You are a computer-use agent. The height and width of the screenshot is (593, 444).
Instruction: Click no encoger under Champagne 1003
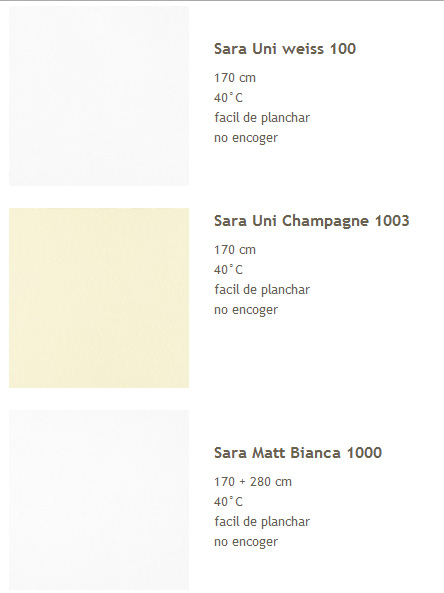tap(246, 310)
